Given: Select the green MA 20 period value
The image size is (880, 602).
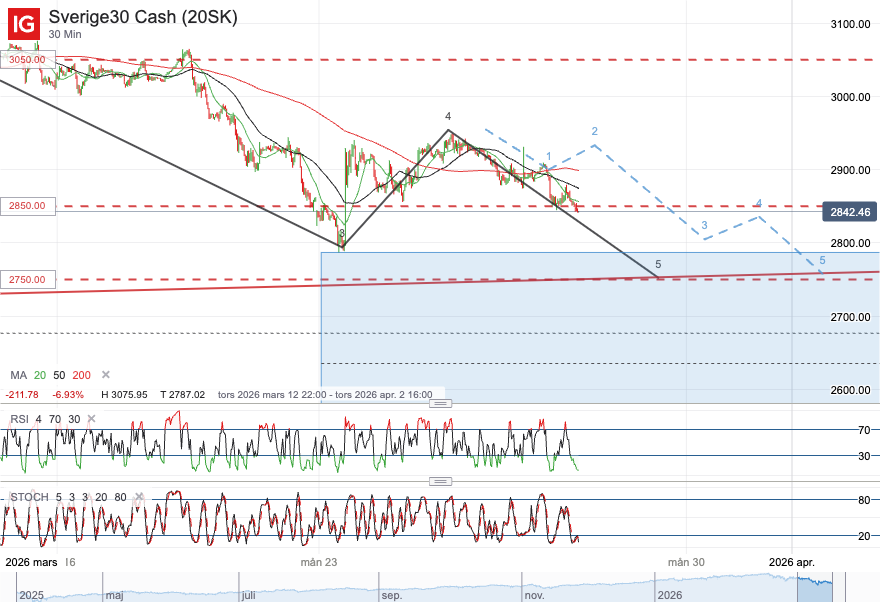Looking at the screenshot, I should click(40, 375).
